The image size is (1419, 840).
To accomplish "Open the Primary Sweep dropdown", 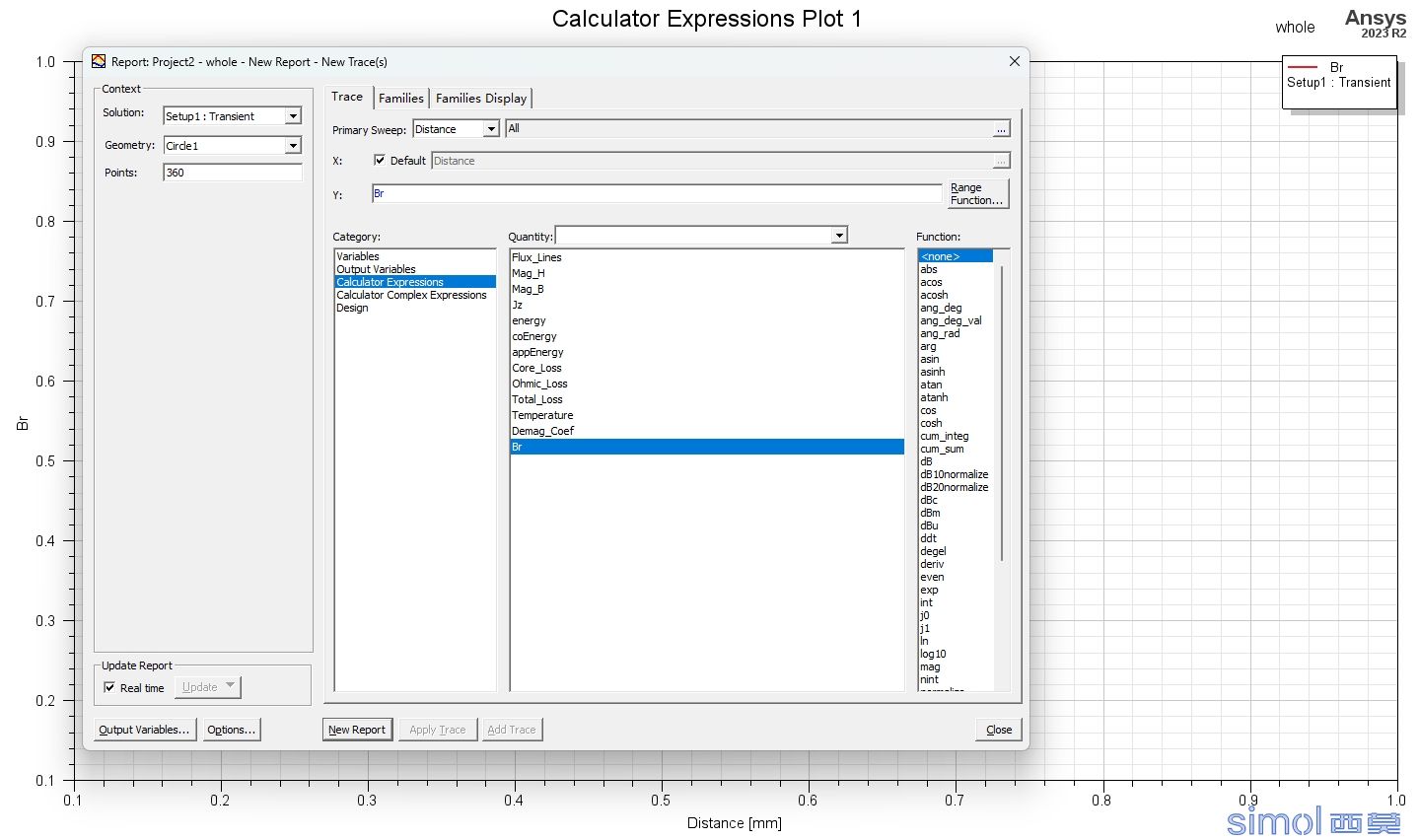I will coord(491,129).
